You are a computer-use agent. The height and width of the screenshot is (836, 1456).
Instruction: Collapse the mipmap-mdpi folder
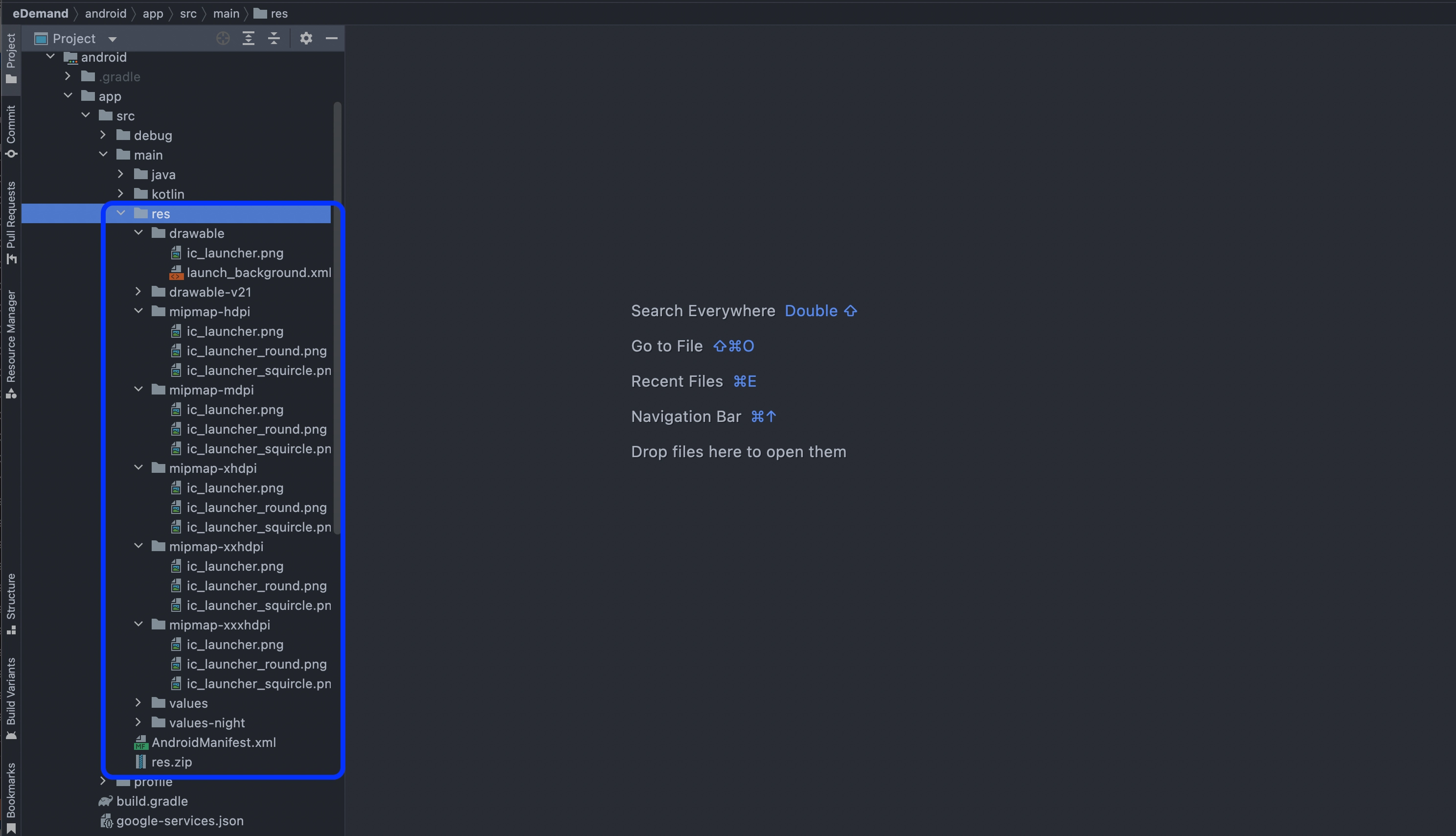click(x=138, y=389)
